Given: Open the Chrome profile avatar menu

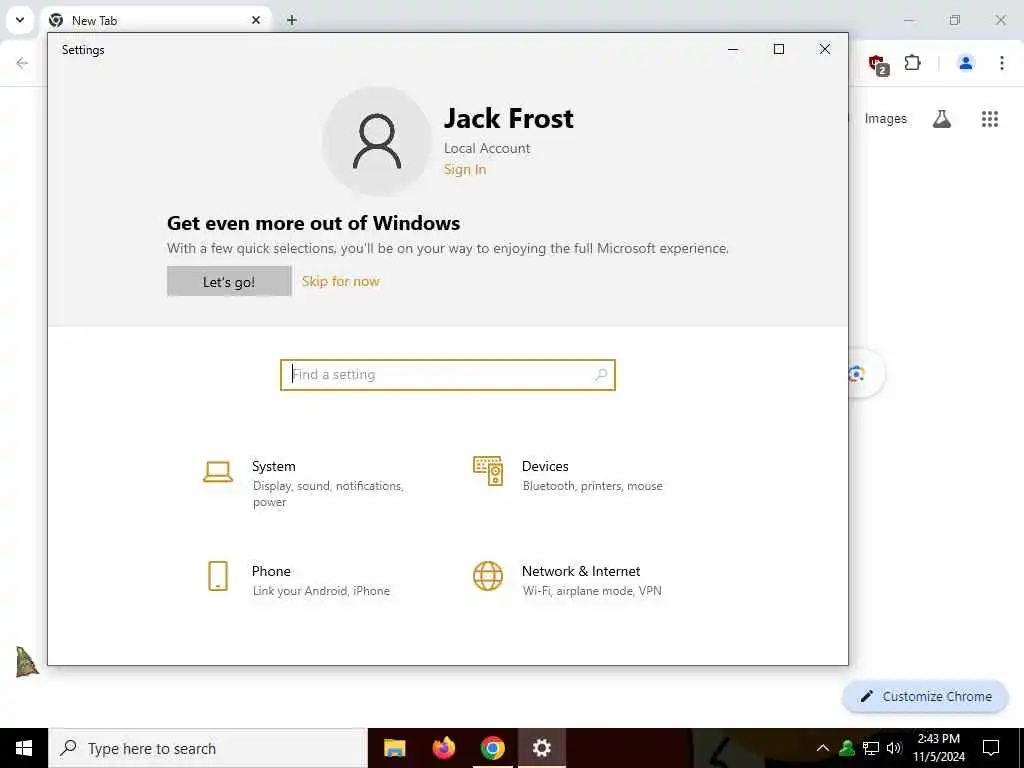Looking at the screenshot, I should coord(965,63).
